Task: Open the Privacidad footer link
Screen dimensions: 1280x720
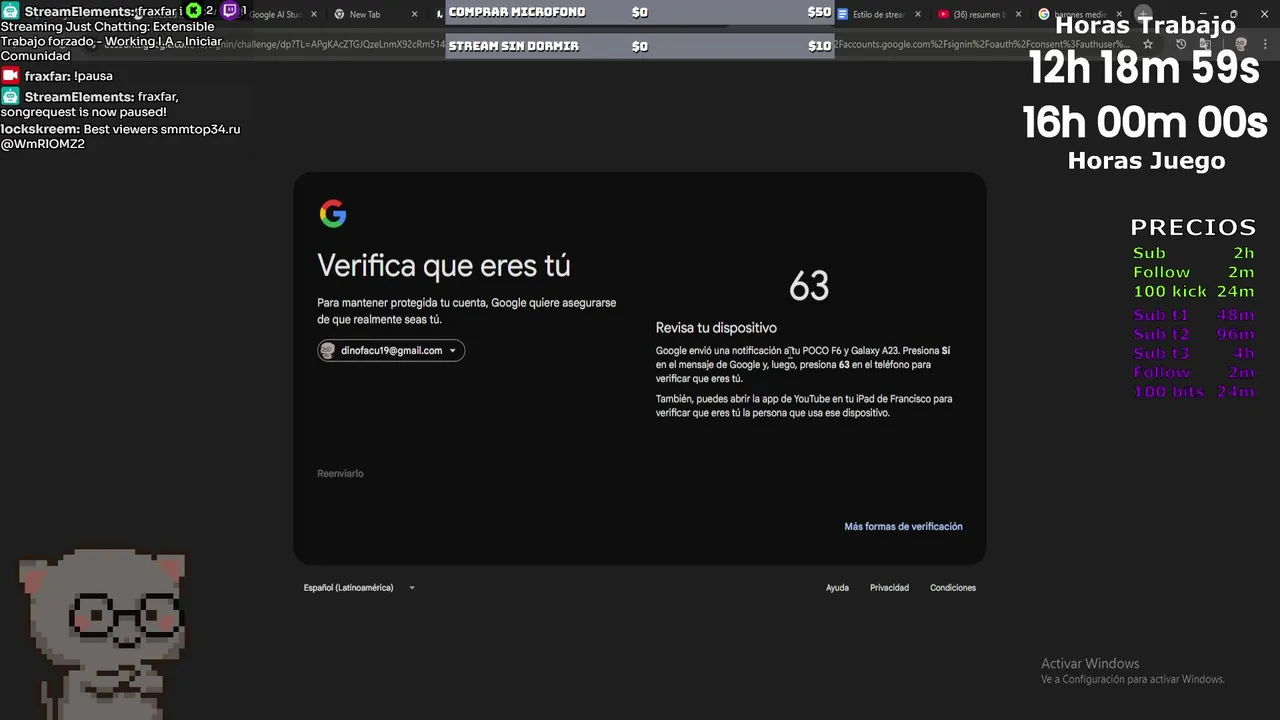Action: [889, 587]
